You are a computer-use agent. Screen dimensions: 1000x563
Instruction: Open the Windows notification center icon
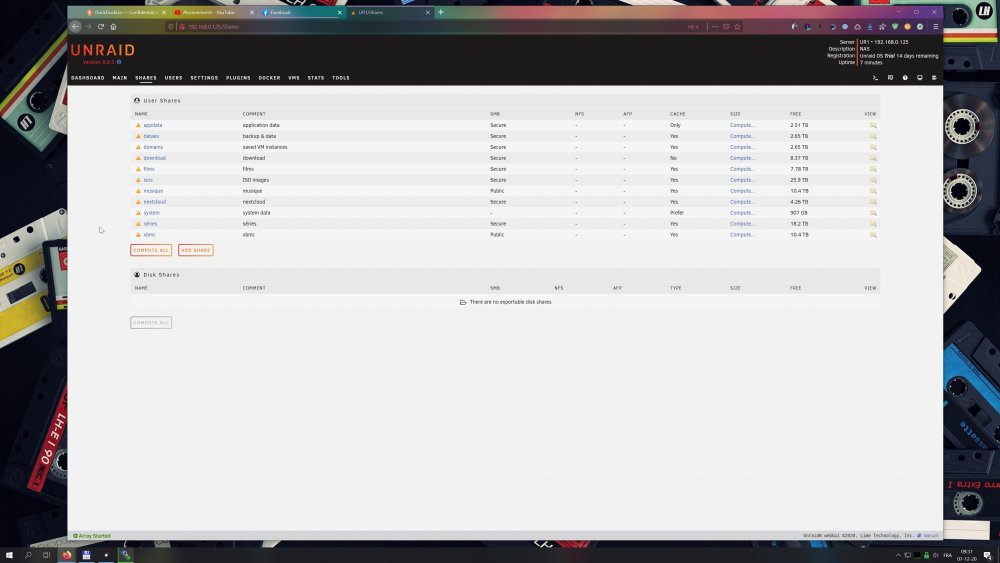point(988,555)
